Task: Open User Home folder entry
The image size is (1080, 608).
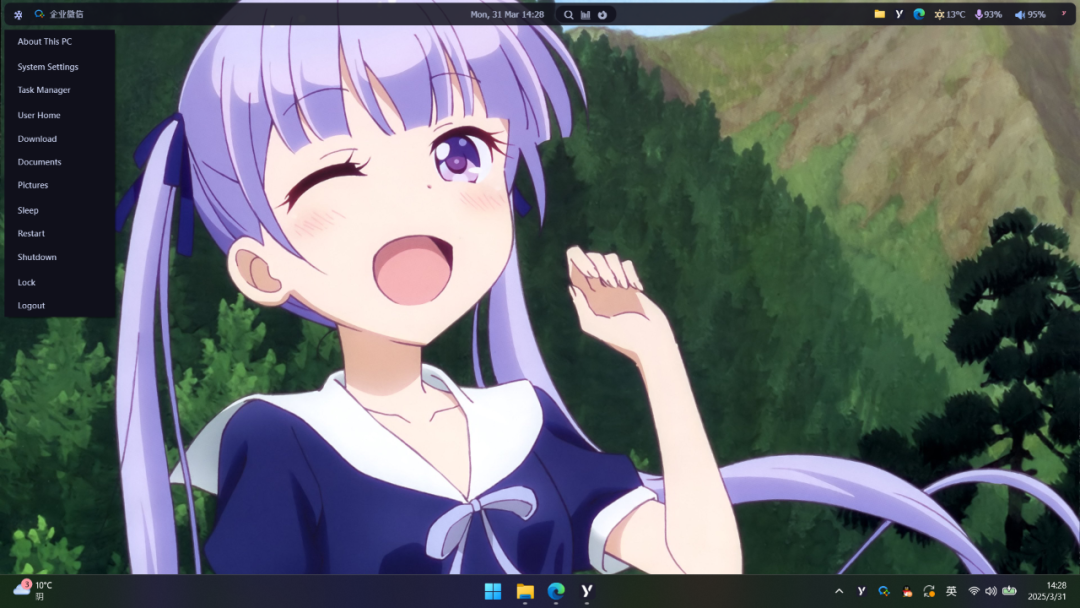Action: pyautogui.click(x=39, y=115)
